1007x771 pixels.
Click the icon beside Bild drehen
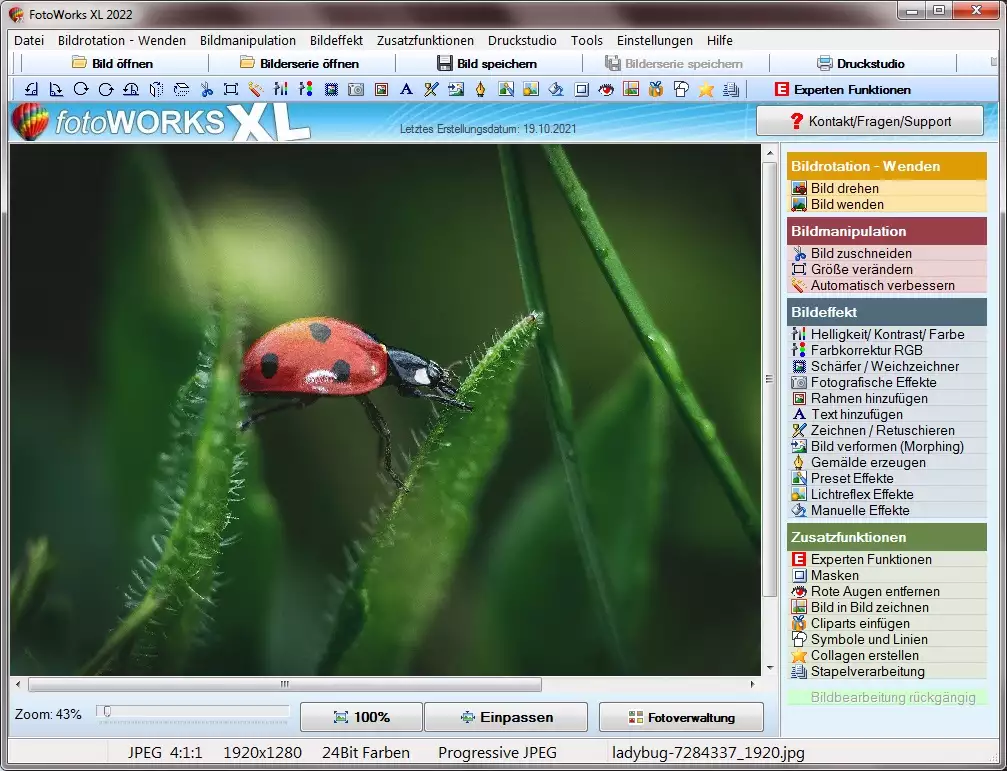[x=799, y=188]
